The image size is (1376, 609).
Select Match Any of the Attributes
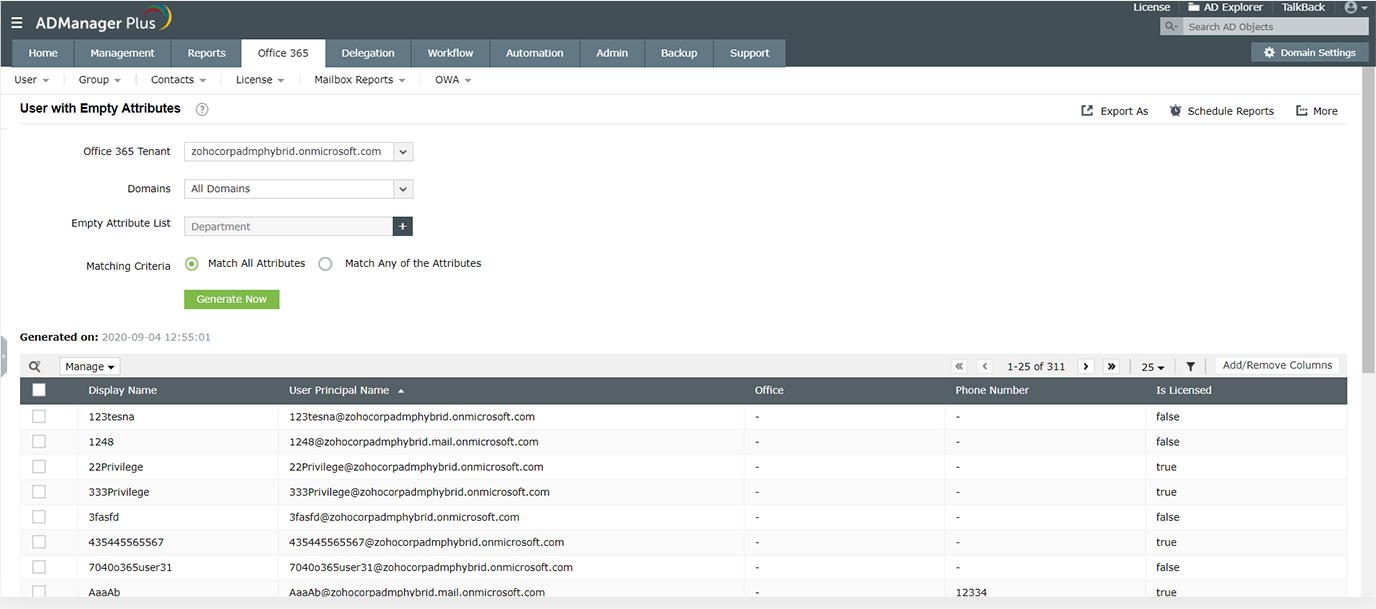[x=325, y=263]
